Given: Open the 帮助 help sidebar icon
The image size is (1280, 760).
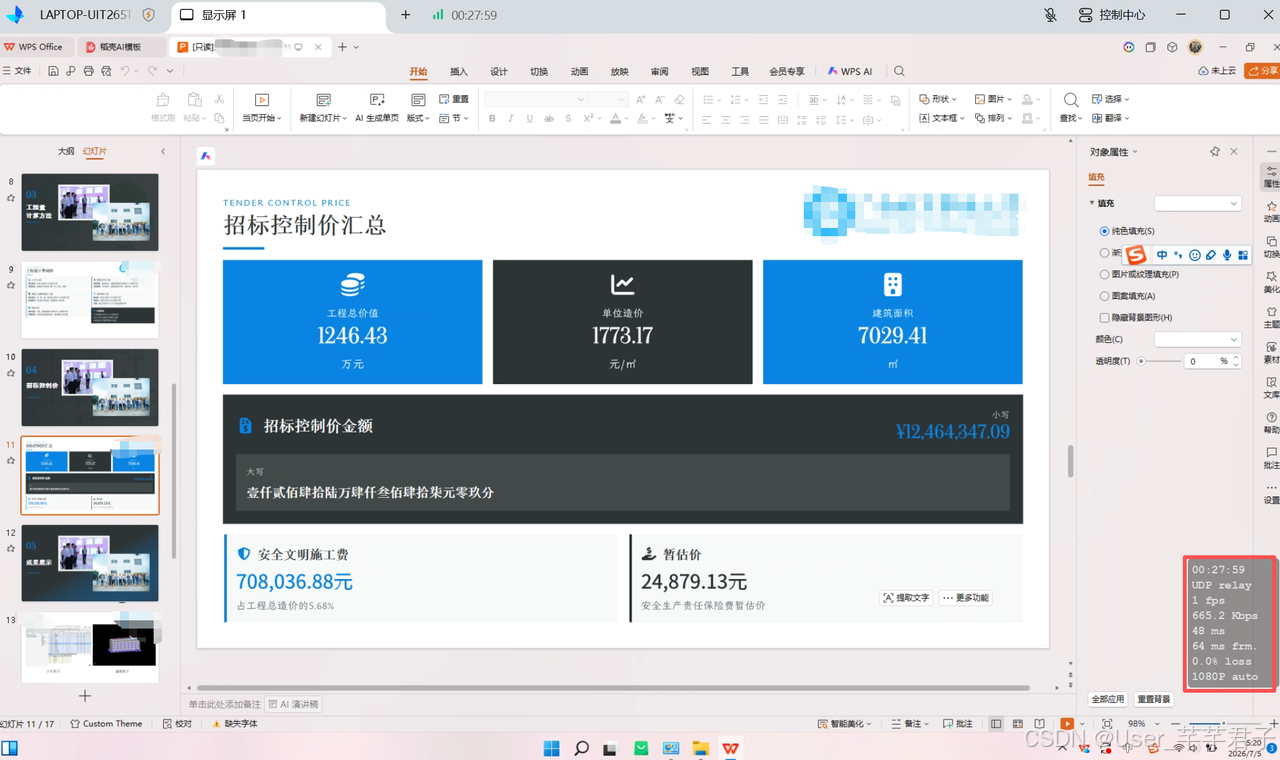Looking at the screenshot, I should (1271, 423).
